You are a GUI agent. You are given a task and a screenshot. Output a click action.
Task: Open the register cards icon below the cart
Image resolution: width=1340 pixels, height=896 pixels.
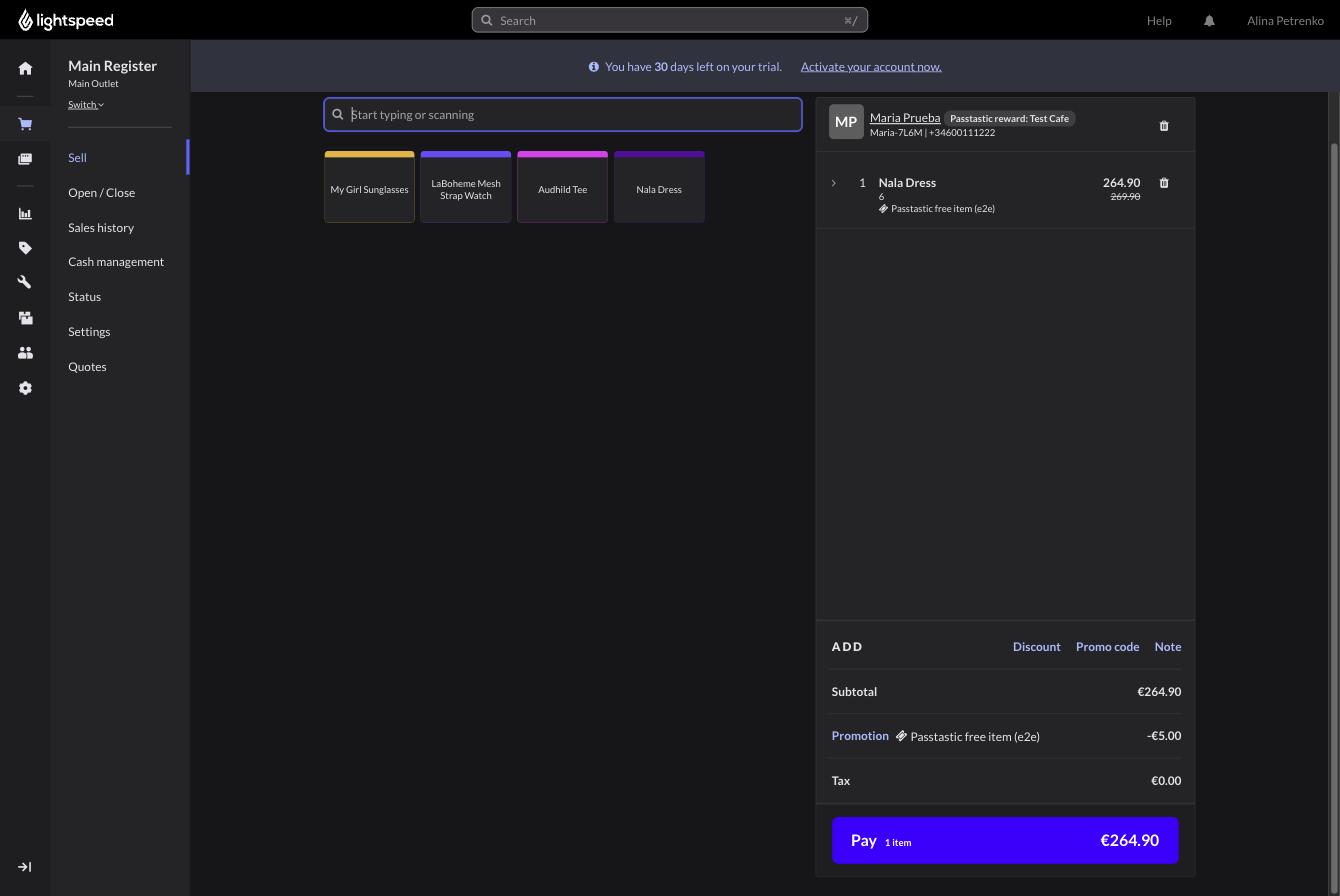[25, 159]
